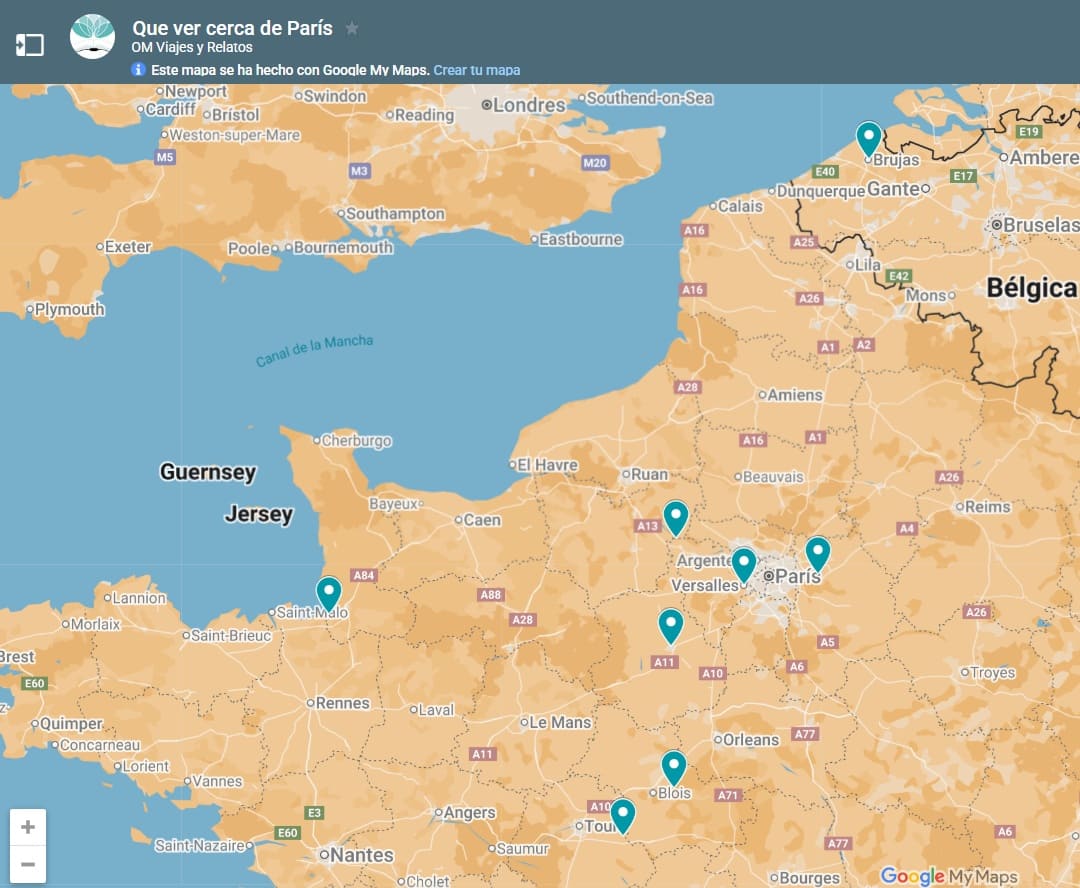Follow the 'Crear tu mapa' link
This screenshot has width=1080, height=888.
(x=477, y=70)
